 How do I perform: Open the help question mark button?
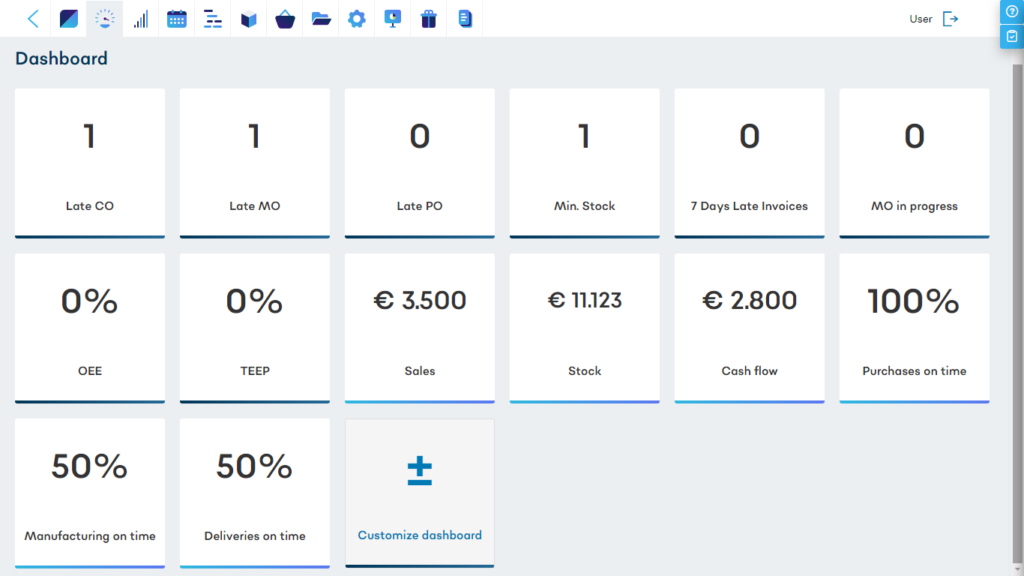(1011, 11)
